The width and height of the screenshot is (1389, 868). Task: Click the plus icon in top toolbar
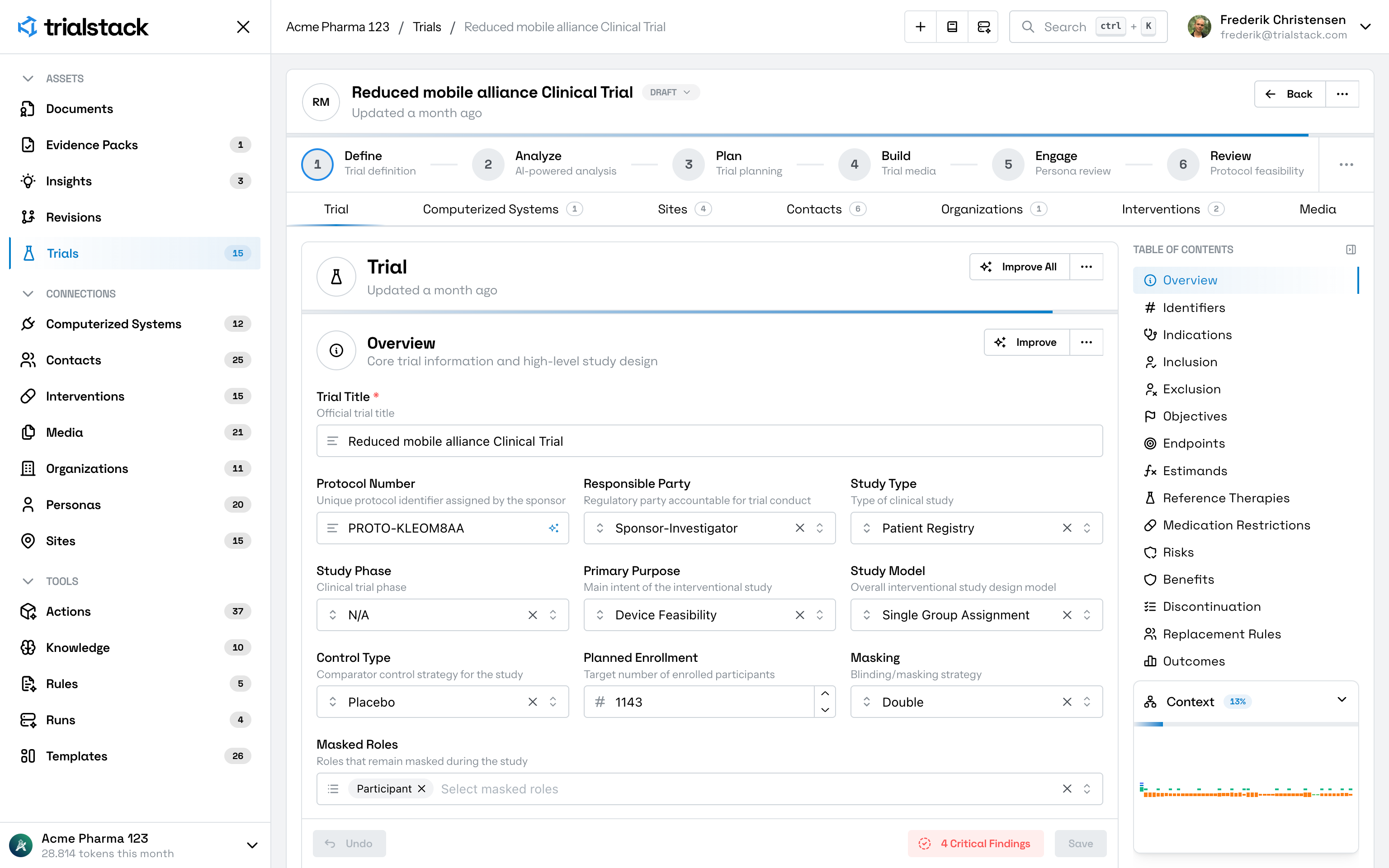pyautogui.click(x=920, y=27)
